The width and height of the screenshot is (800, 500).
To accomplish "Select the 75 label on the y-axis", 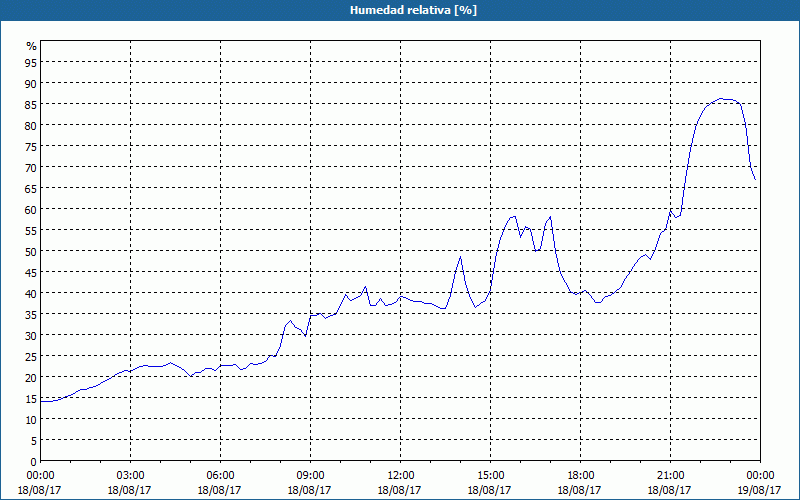I will point(32,146).
